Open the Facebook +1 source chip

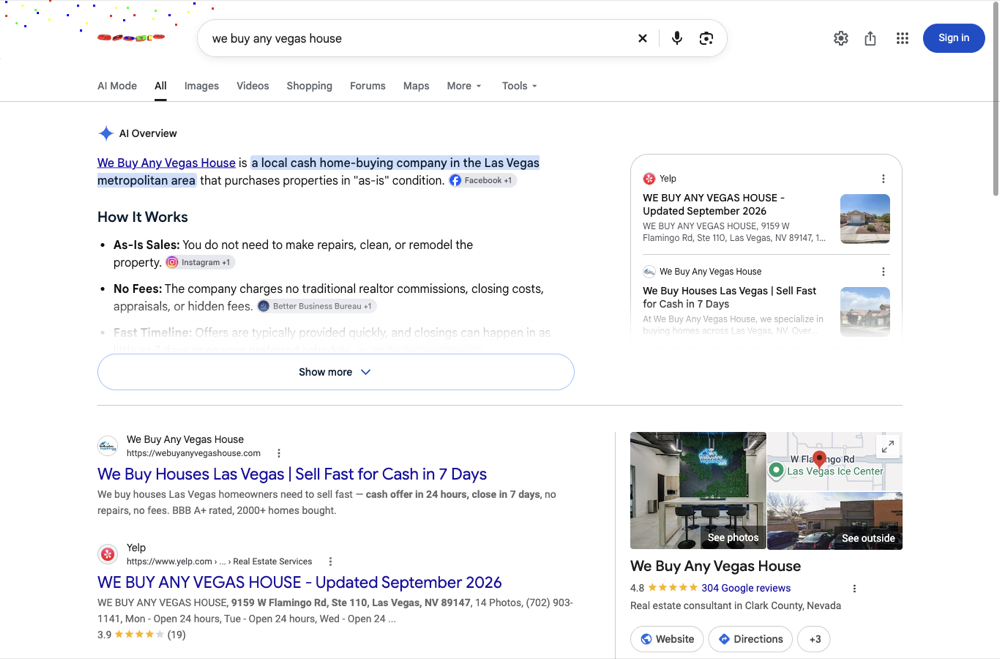(482, 181)
